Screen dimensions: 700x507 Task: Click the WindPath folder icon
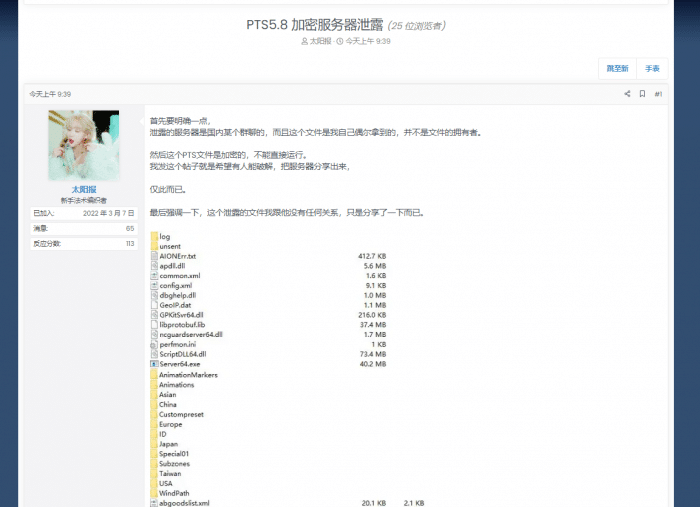(153, 493)
